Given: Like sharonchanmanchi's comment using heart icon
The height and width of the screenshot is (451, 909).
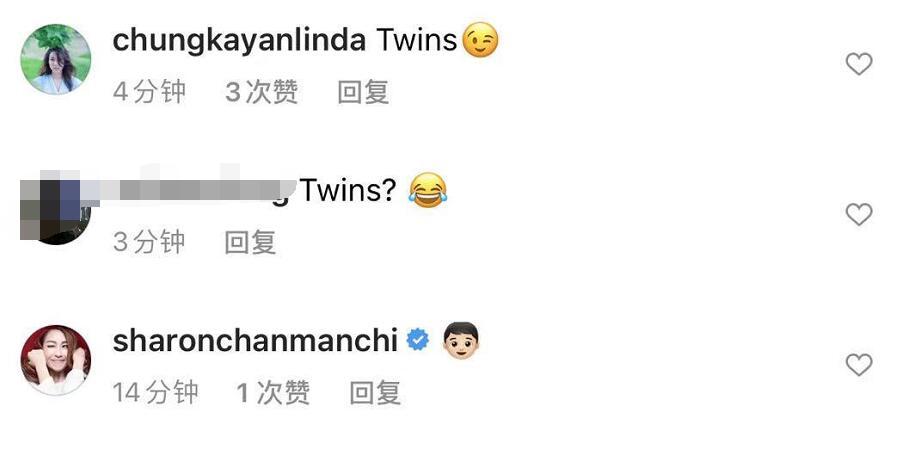Looking at the screenshot, I should (859, 365).
